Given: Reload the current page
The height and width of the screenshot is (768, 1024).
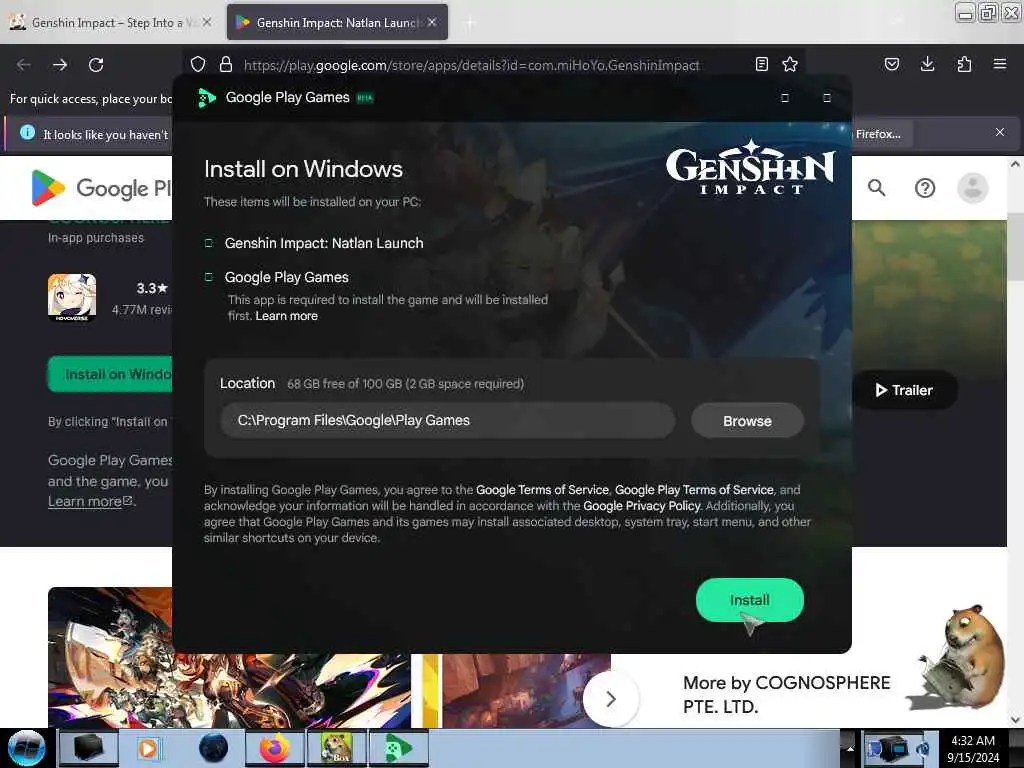Looking at the screenshot, I should 96,65.
